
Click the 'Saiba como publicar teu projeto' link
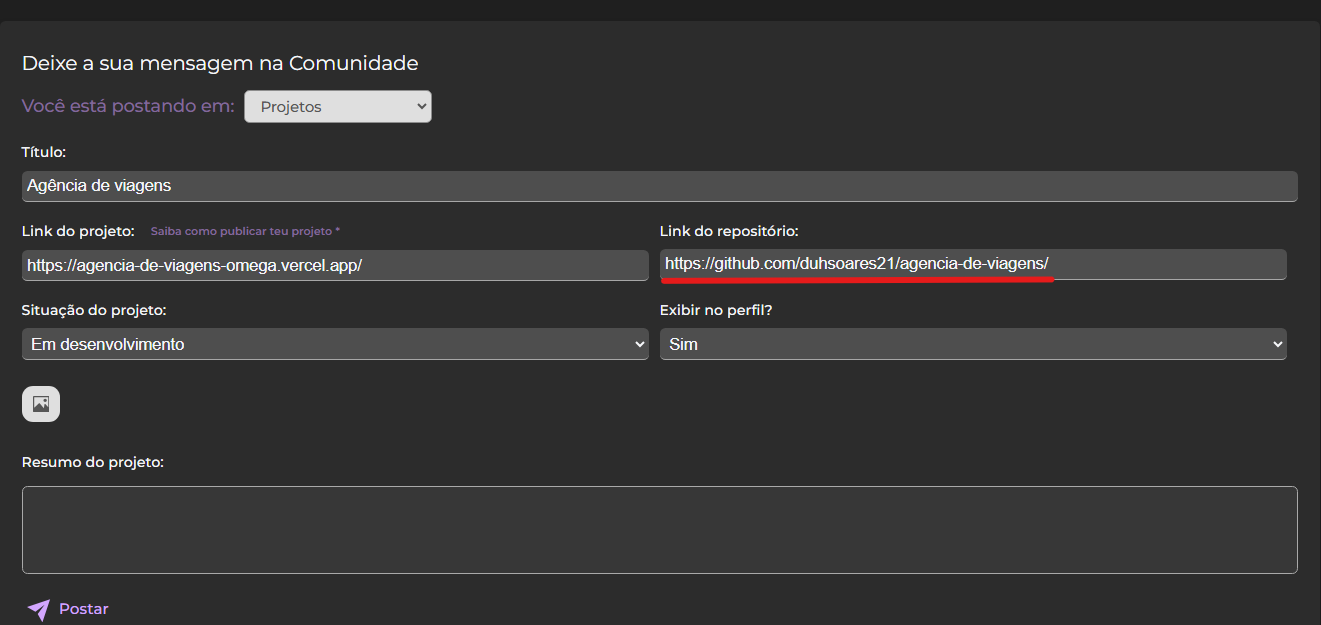(x=244, y=230)
